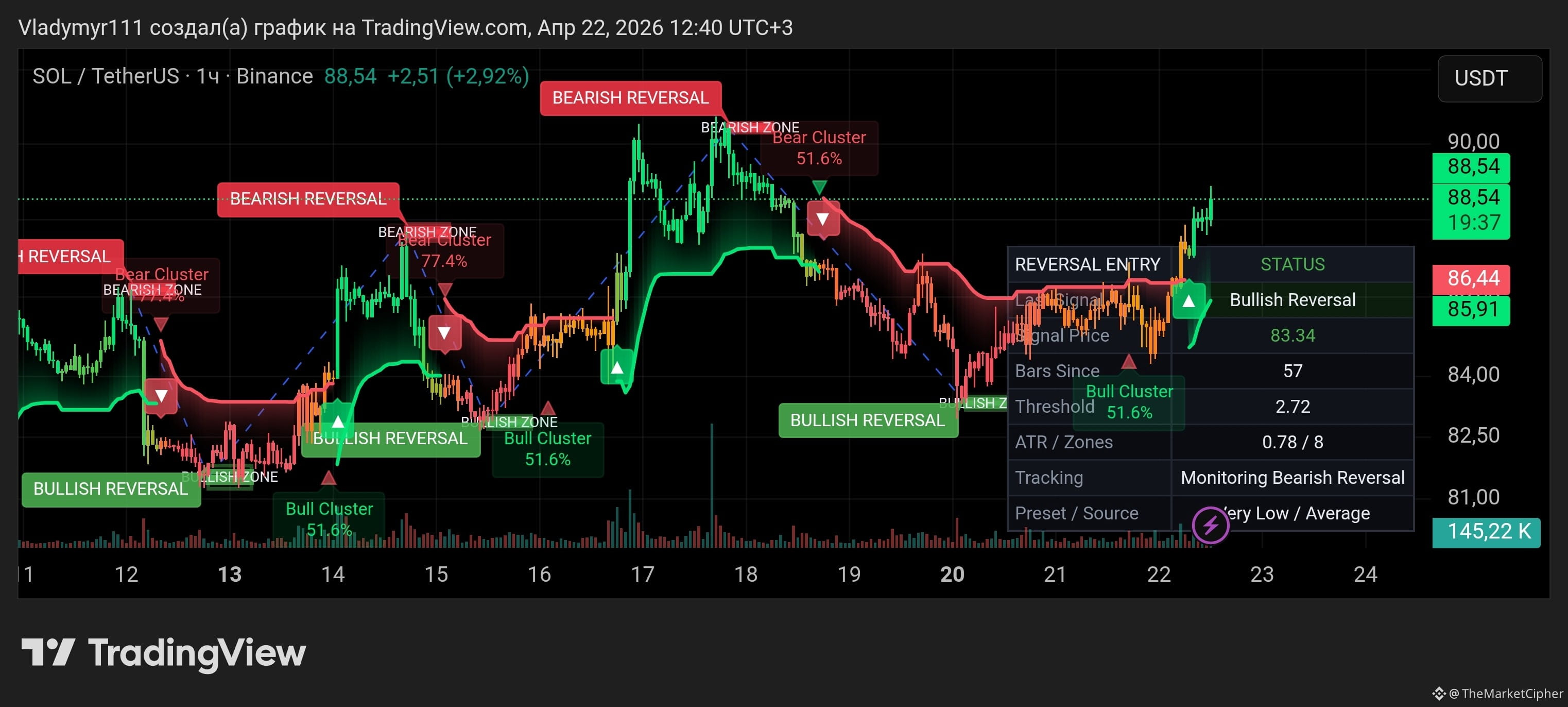Click the BULLISH REVERSAL label near date 19
Viewport: 1568px width, 707px height.
click(868, 420)
